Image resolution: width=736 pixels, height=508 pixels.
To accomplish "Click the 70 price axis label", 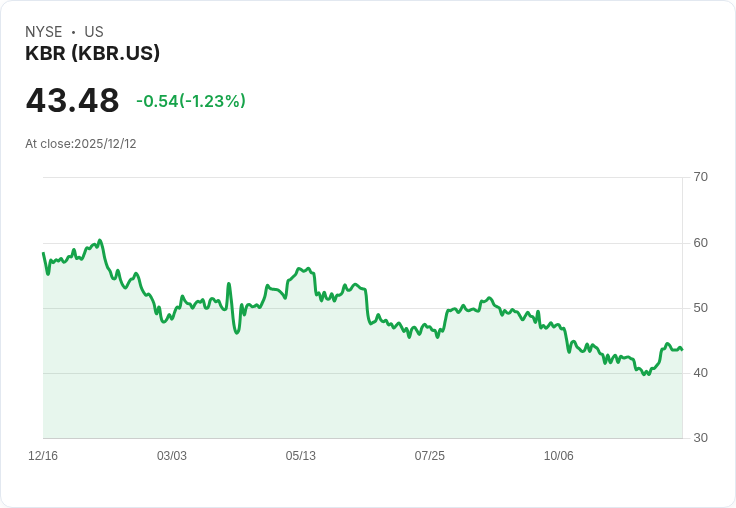I will tap(700, 177).
